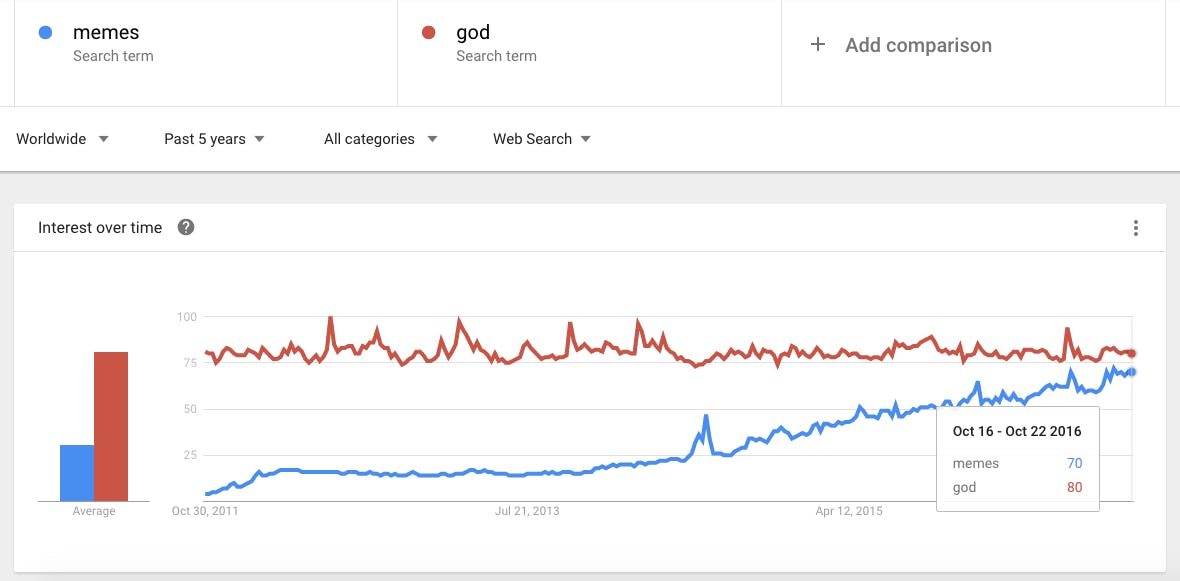Click the red dot marking the god term
This screenshot has height=581, width=1180.
click(430, 32)
